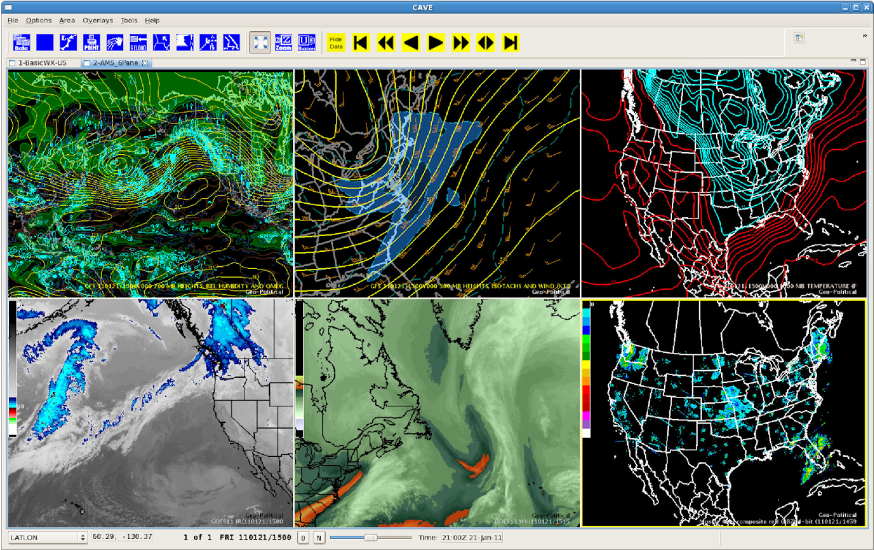
Task: Click the open perspective icon
Action: point(799,38)
